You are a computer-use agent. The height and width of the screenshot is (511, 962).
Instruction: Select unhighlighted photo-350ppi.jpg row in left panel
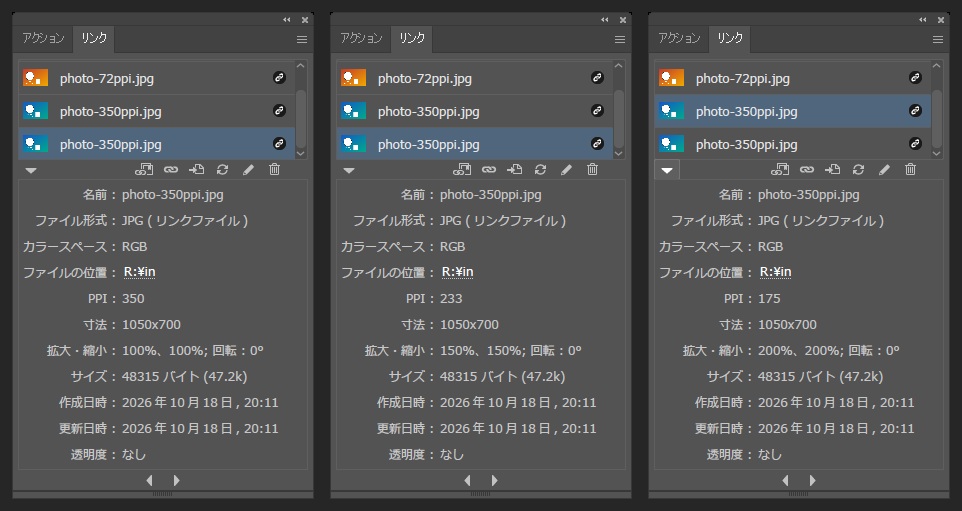pyautogui.click(x=156, y=111)
